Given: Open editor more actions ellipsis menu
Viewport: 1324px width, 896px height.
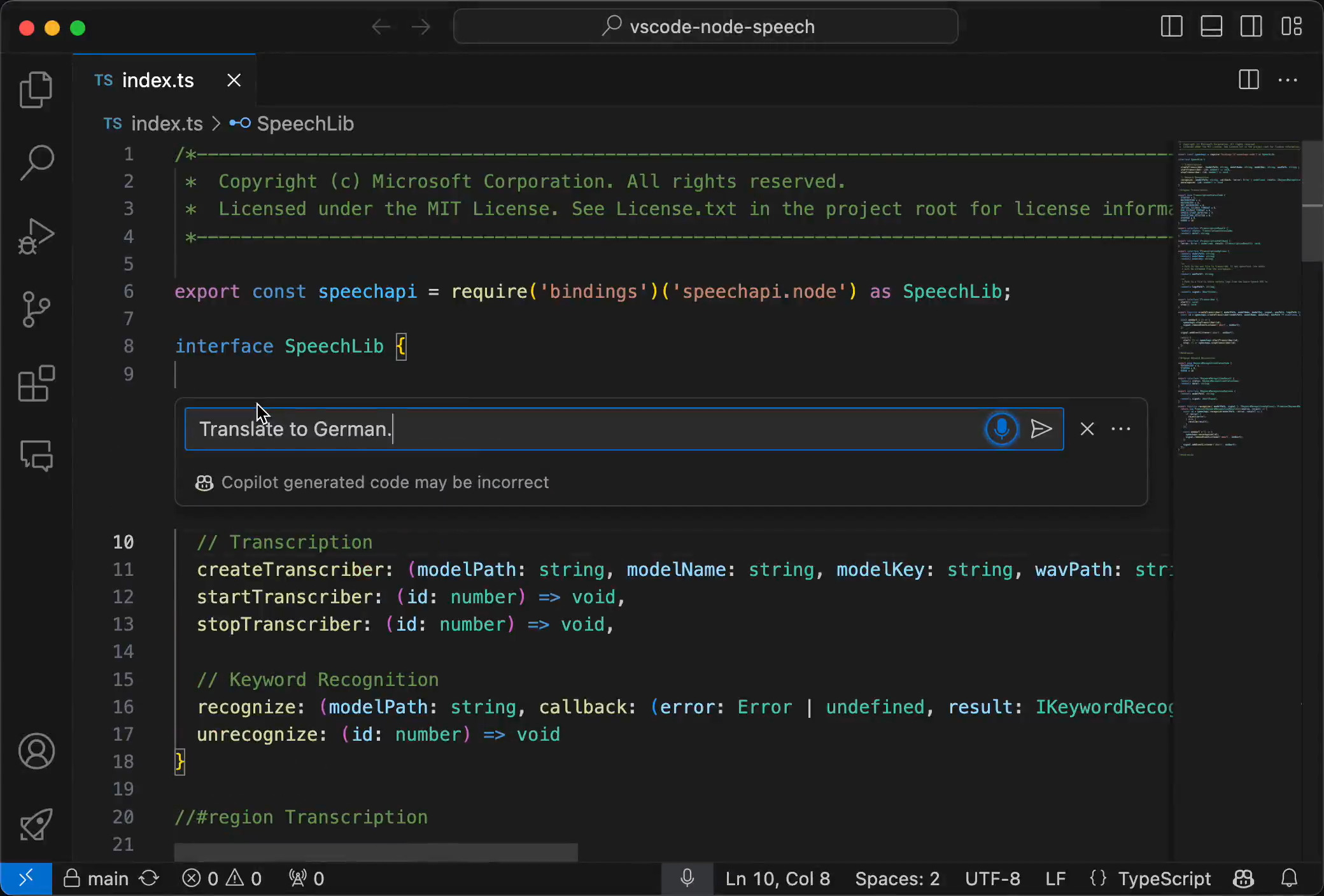Looking at the screenshot, I should tap(1288, 80).
